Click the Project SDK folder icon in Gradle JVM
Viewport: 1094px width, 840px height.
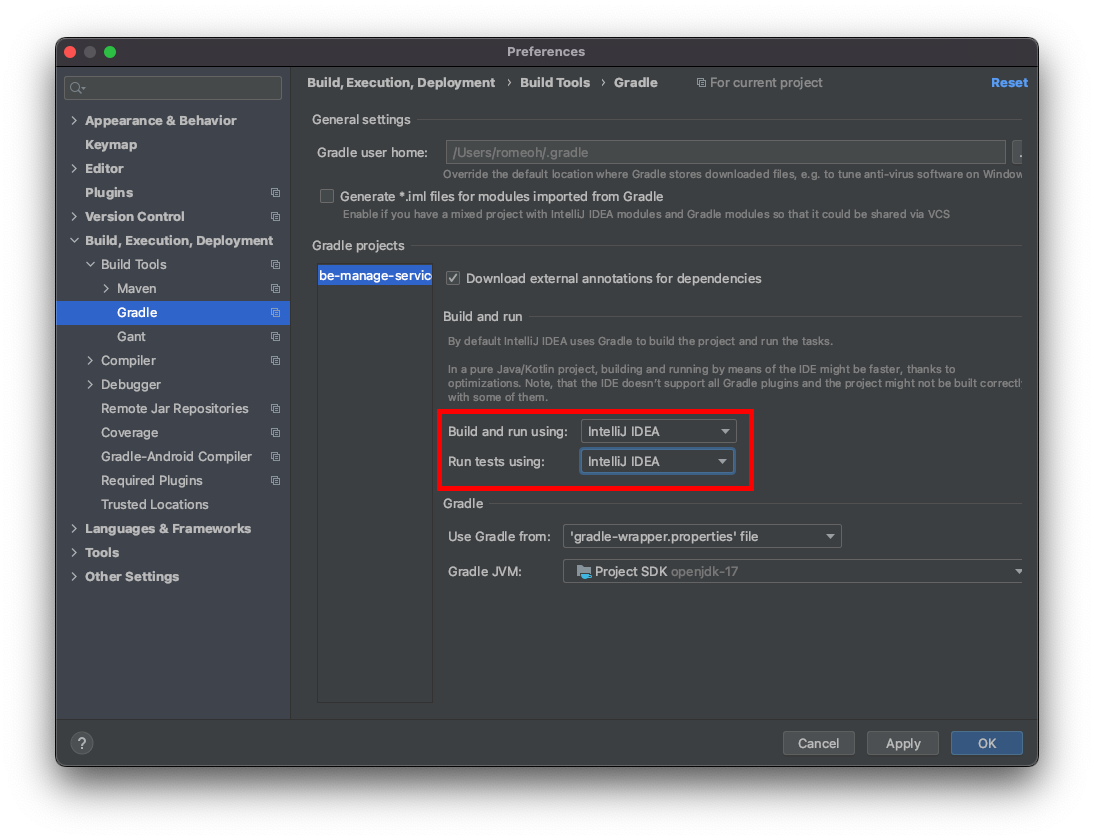coord(584,571)
